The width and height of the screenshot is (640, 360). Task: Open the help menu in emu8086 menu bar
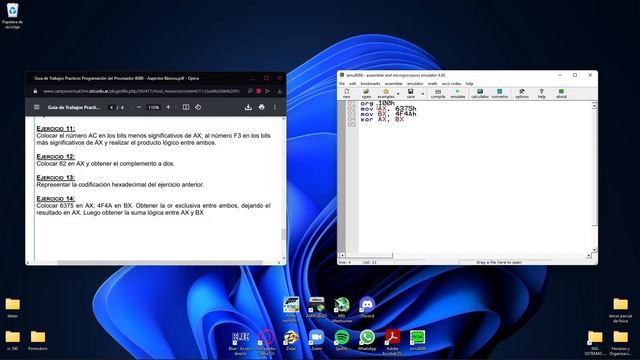(469, 84)
